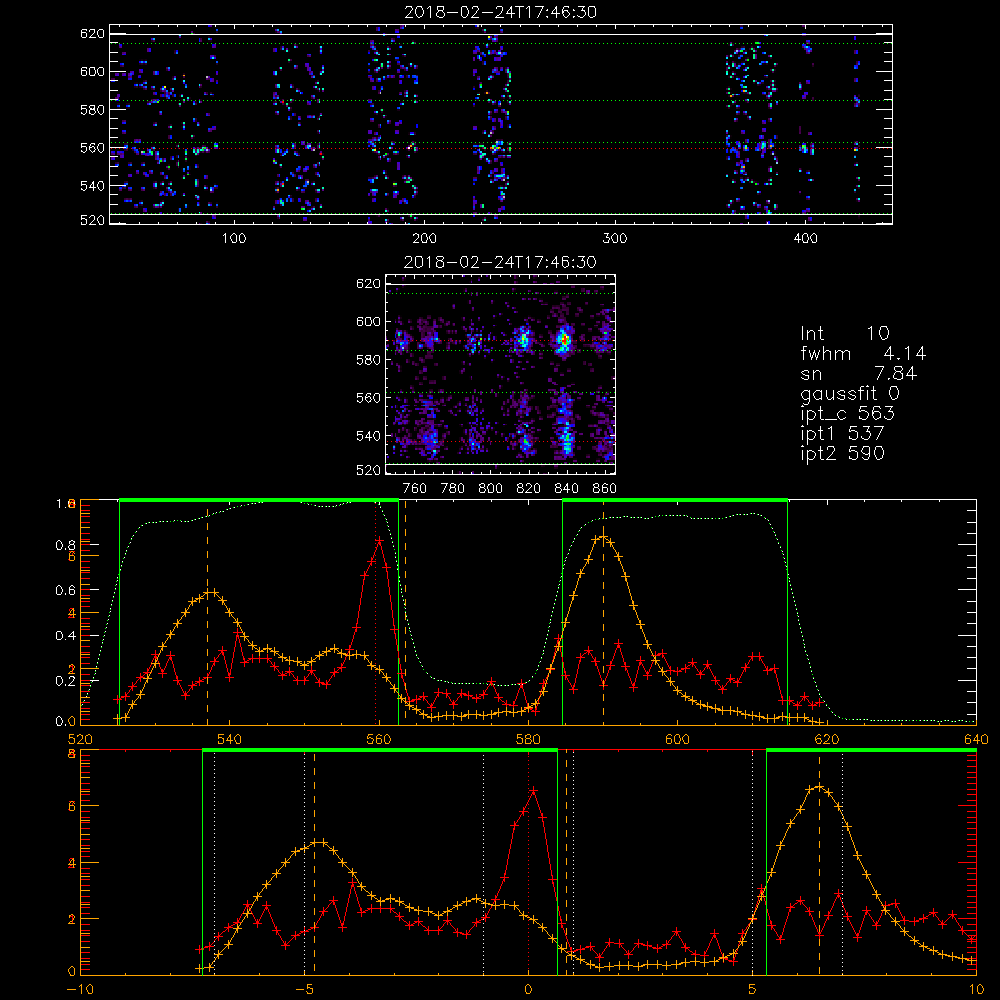
Task: Click the timestamp title above the middle image
Action: click(x=501, y=262)
